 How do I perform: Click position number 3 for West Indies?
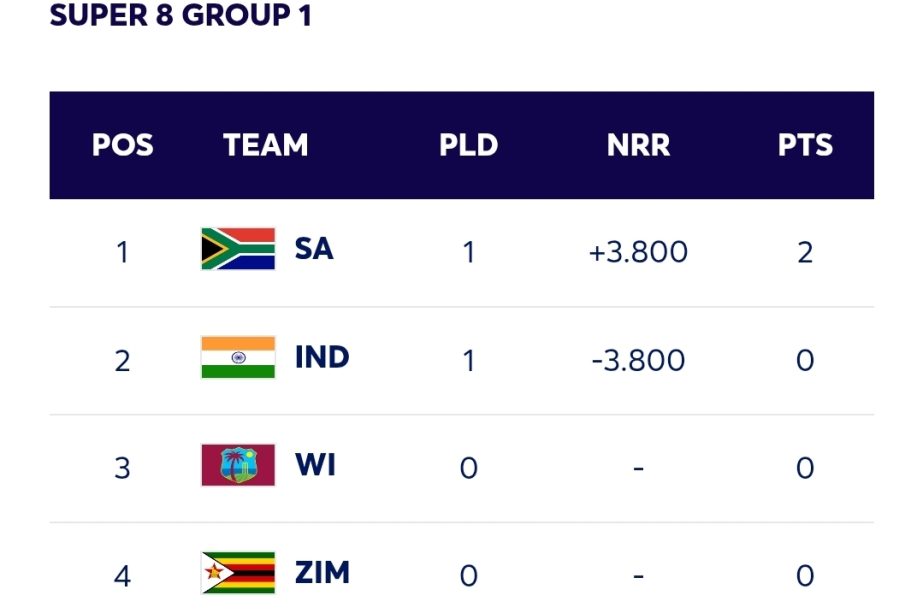pos(122,467)
